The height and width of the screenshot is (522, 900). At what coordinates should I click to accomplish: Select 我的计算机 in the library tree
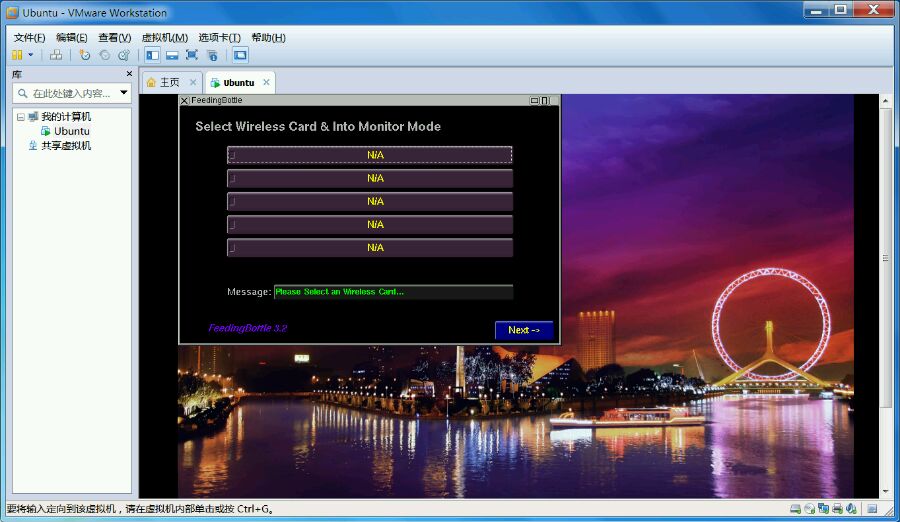(66, 117)
